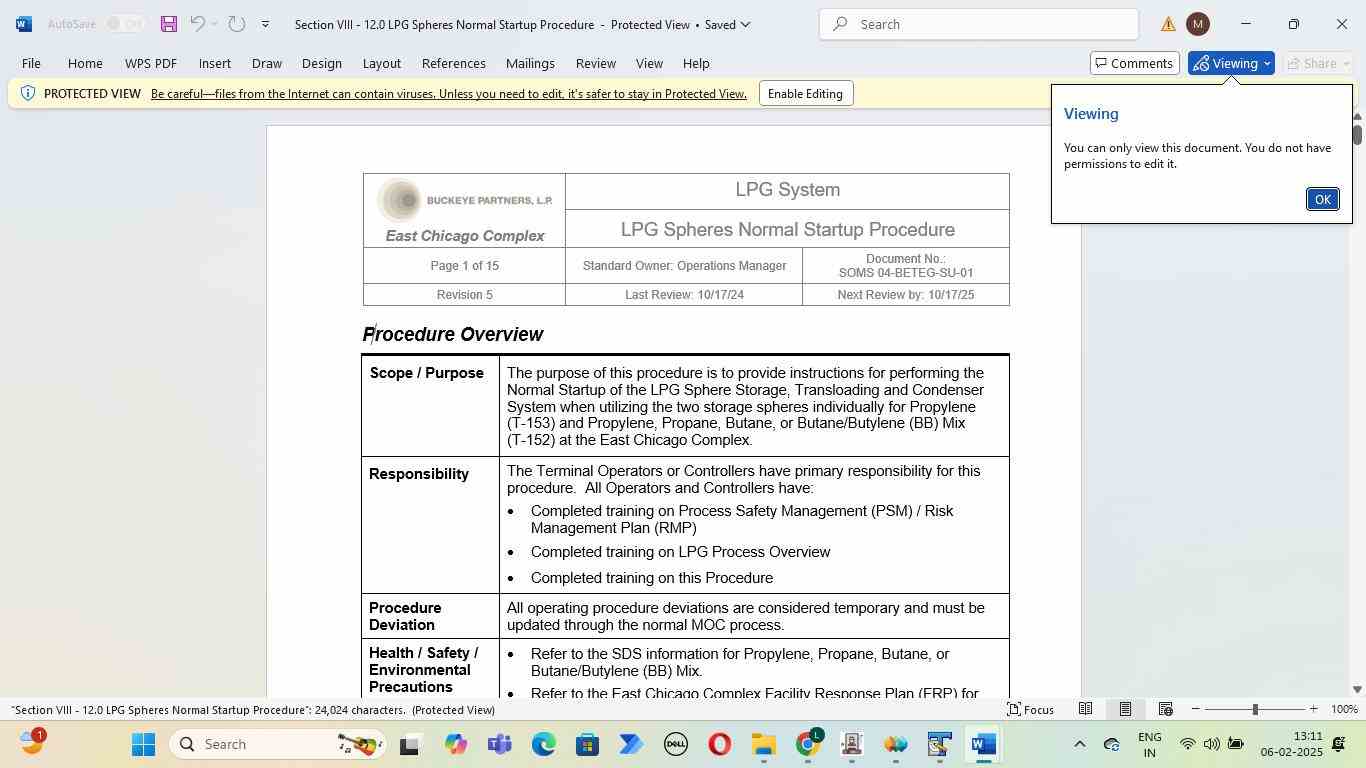Viewport: 1366px width, 768px height.
Task: Open the WPS PDF tab
Action: 151,63
